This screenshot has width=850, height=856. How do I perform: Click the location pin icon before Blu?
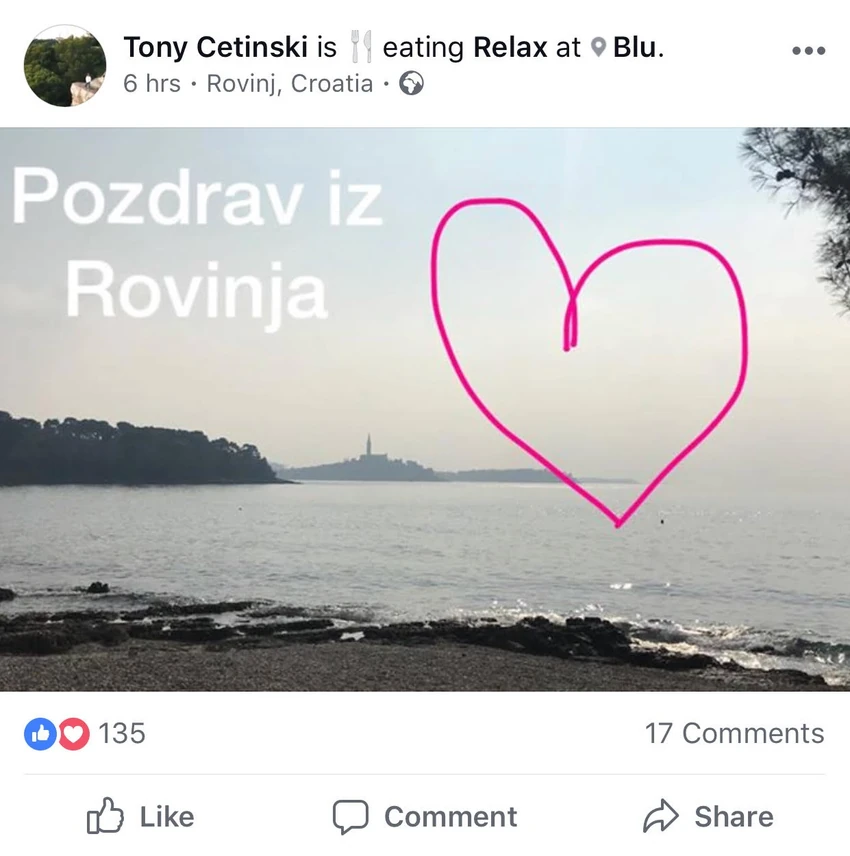point(599,48)
